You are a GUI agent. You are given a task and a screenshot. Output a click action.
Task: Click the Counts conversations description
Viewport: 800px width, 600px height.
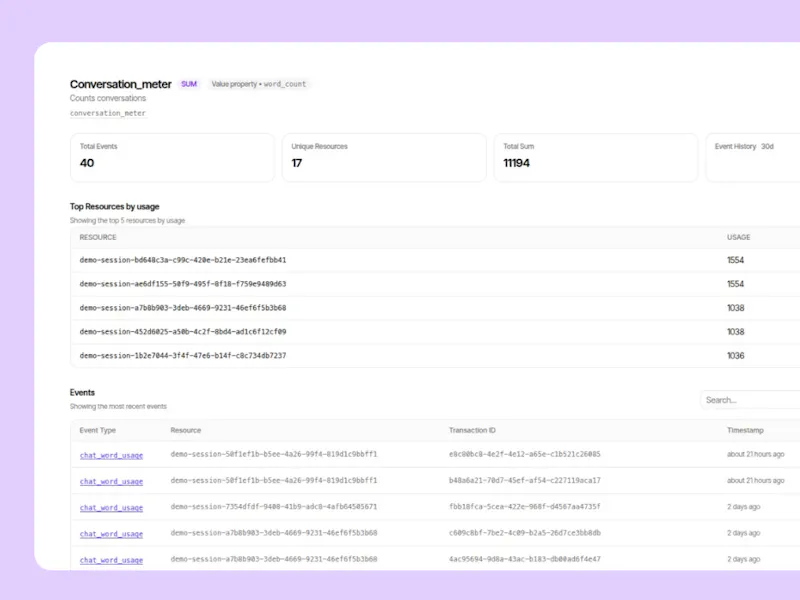(x=108, y=98)
